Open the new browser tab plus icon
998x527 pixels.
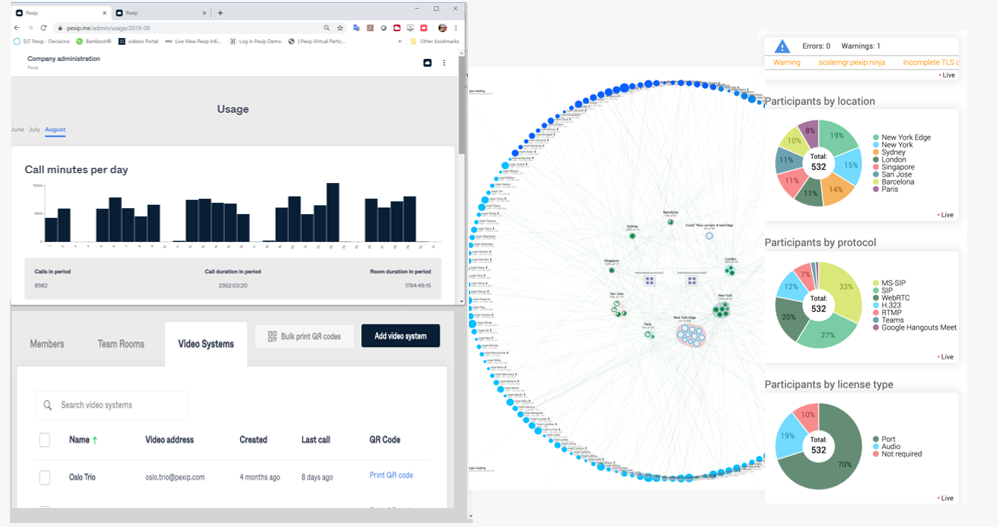point(220,13)
